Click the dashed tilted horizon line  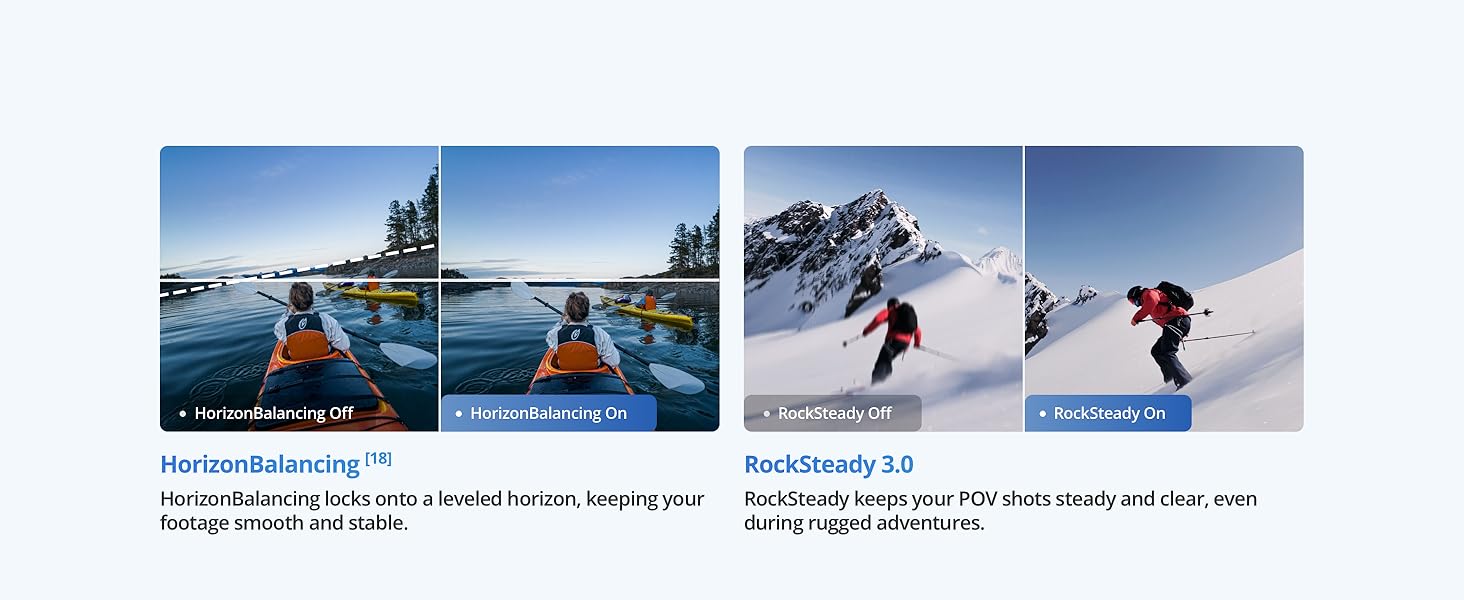298,270
